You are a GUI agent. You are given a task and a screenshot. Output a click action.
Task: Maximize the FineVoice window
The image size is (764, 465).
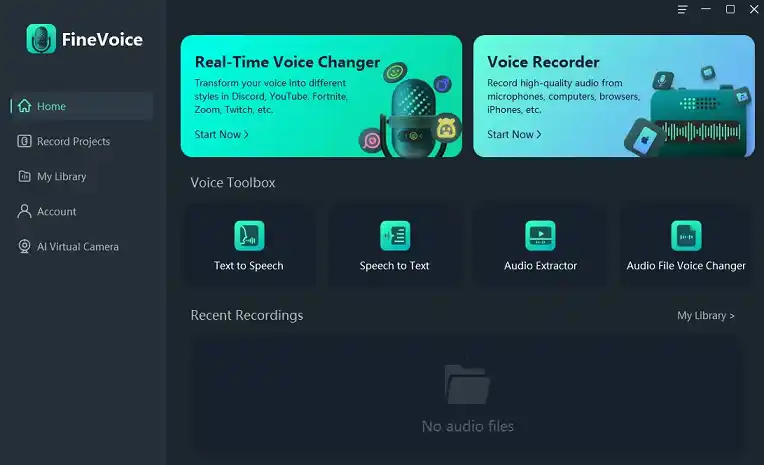[730, 9]
